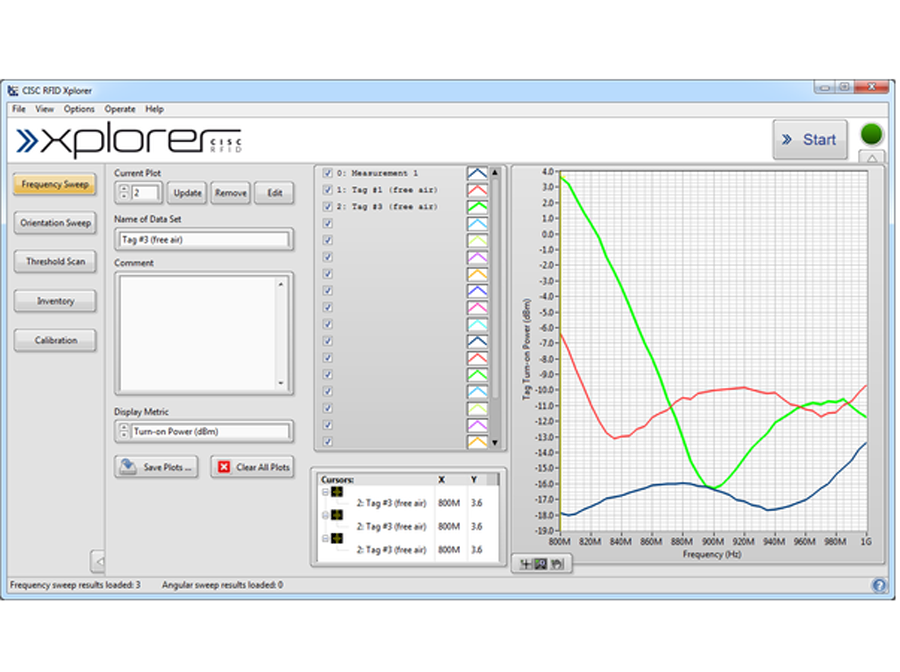Switch to Orientation Sweep mode
This screenshot has height=672, width=900.
tap(56, 223)
